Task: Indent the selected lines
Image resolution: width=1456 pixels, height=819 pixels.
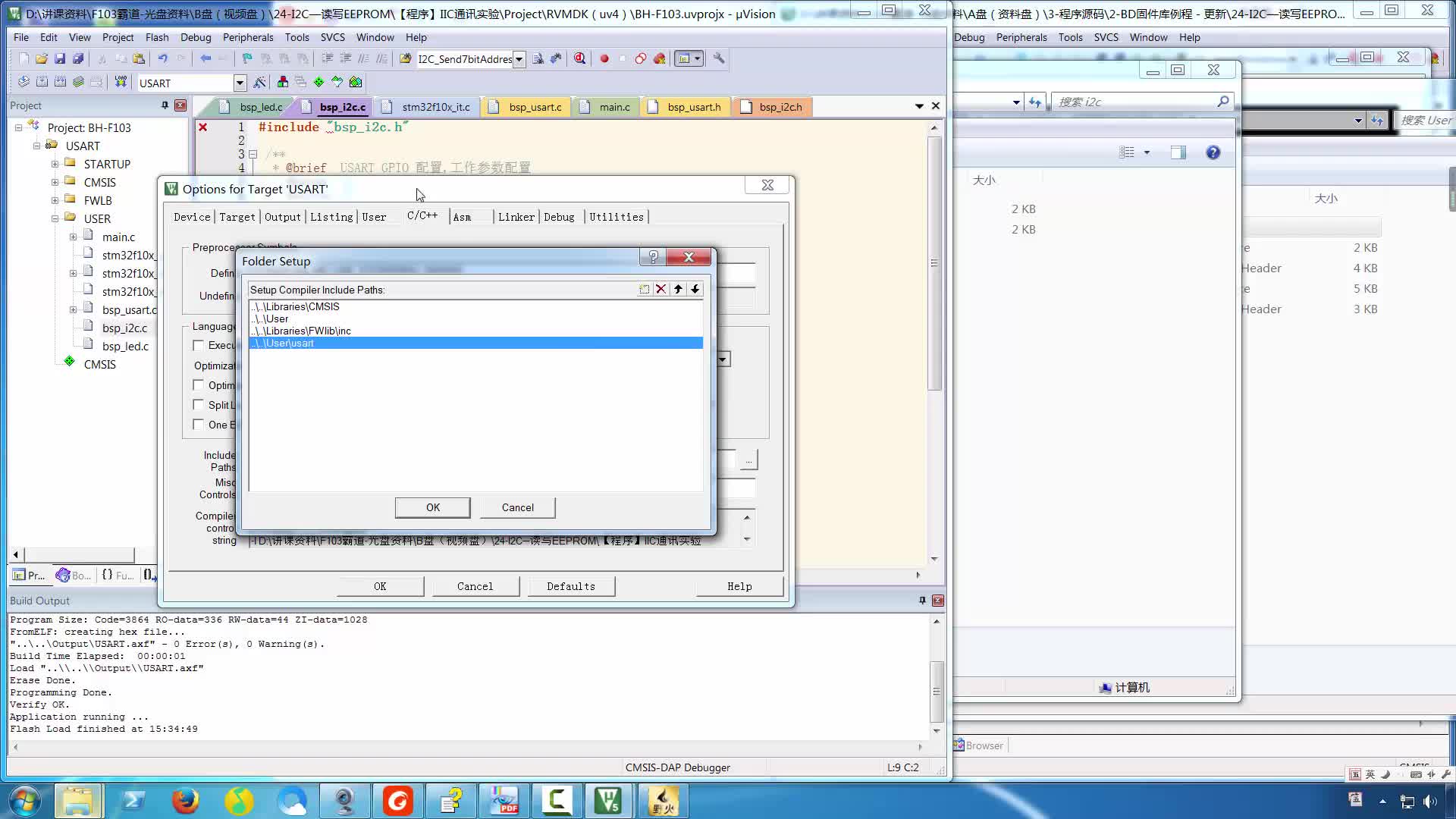Action: click(x=328, y=58)
